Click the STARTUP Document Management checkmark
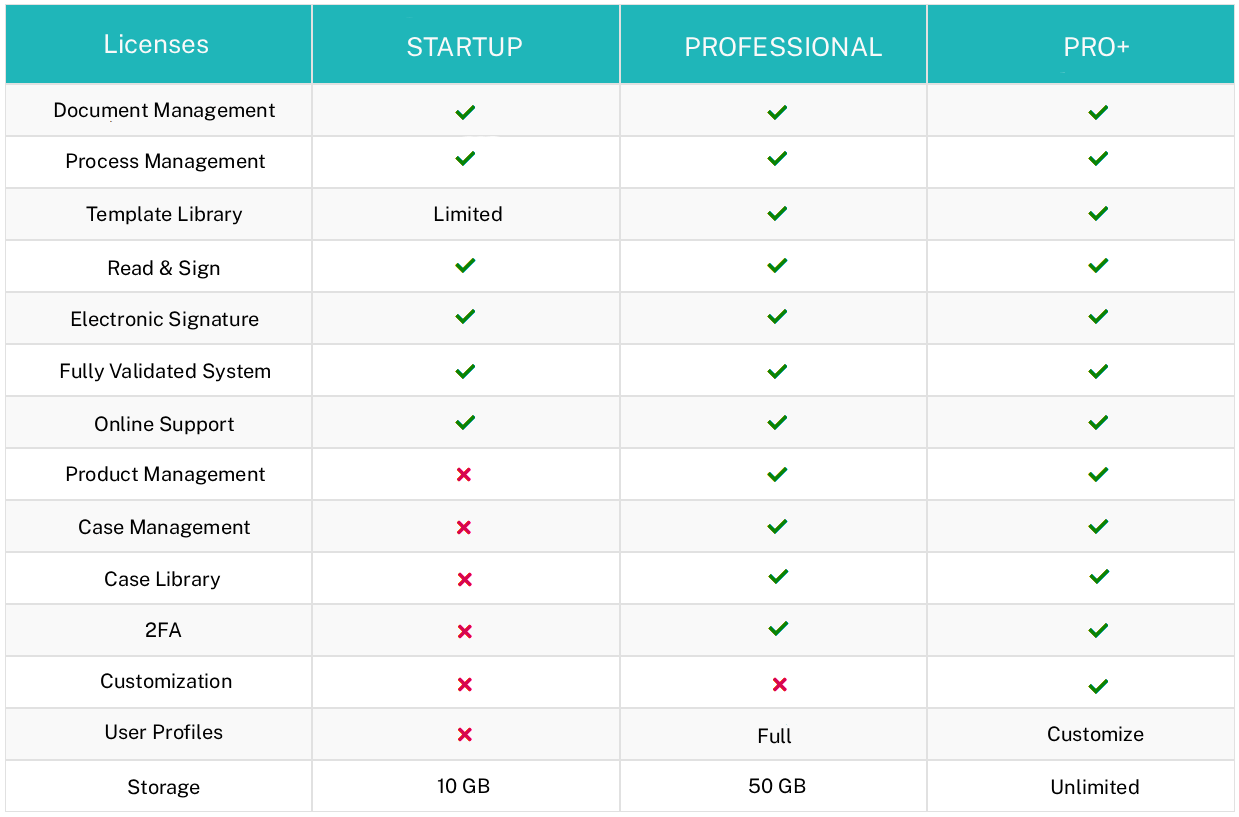This screenshot has width=1239, height=817. click(465, 112)
